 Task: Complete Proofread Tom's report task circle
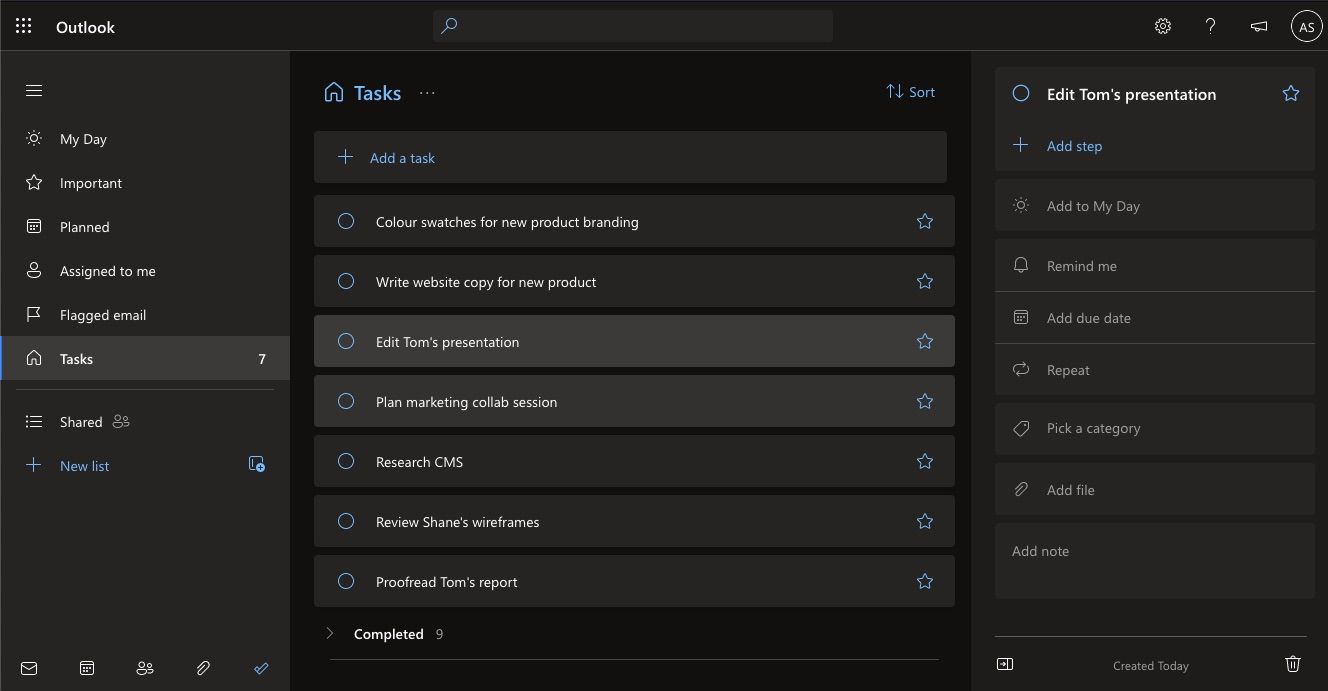point(346,582)
